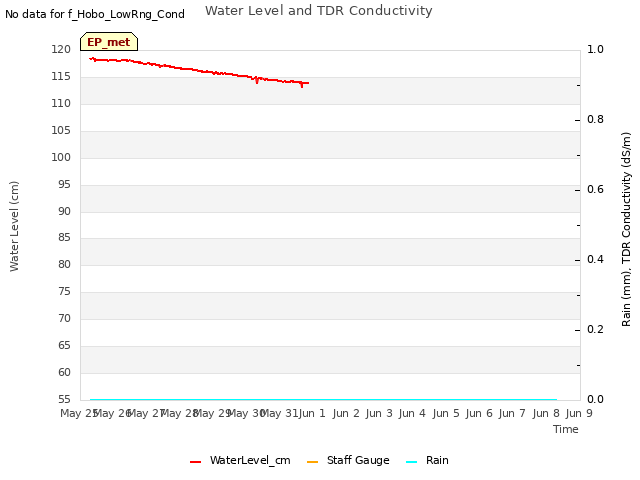The width and height of the screenshot is (640, 480).
Task: Click the 115 water level tick label
Action: pos(61,76)
